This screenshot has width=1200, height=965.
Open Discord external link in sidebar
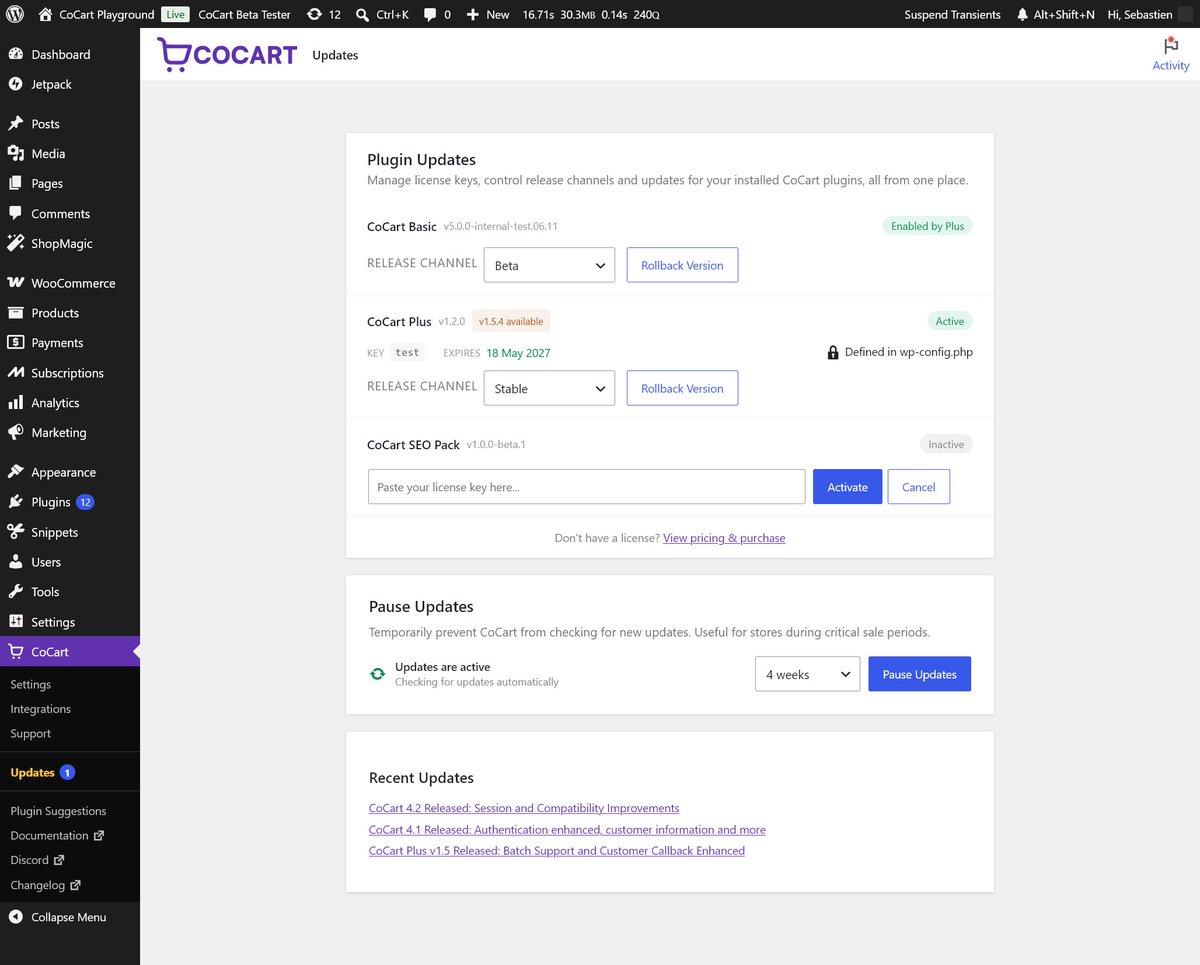(x=37, y=860)
